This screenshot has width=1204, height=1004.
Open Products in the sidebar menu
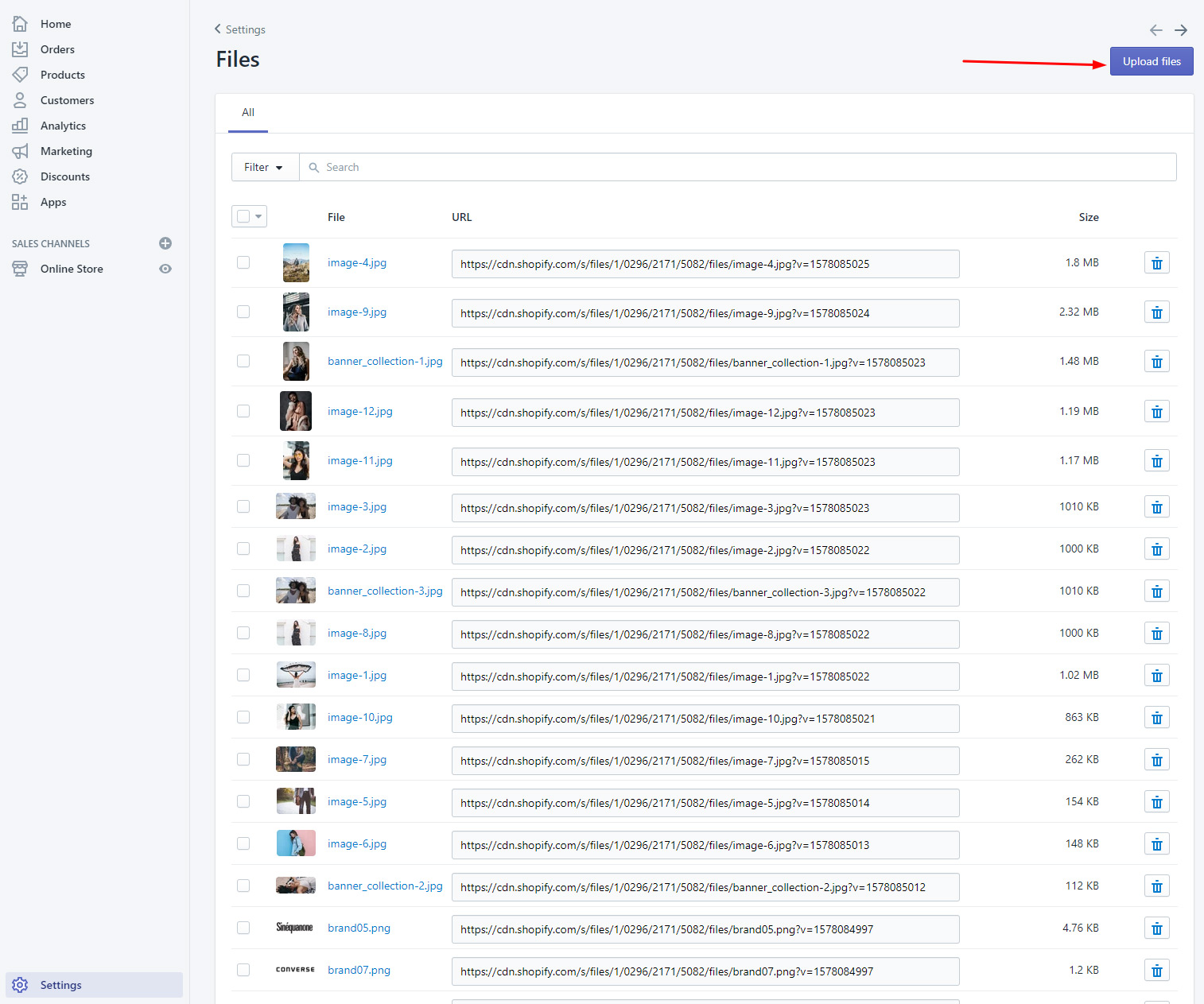tap(62, 75)
